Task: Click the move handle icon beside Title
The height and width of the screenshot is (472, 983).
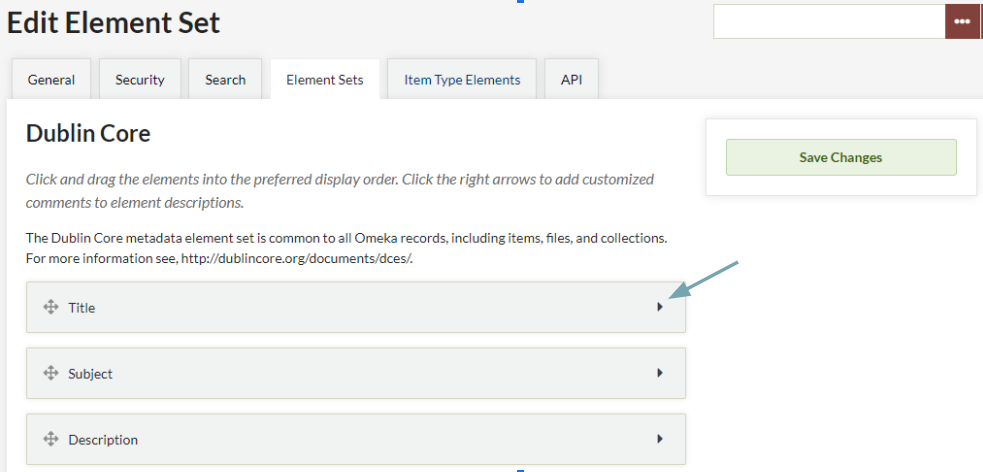Action: point(51,307)
